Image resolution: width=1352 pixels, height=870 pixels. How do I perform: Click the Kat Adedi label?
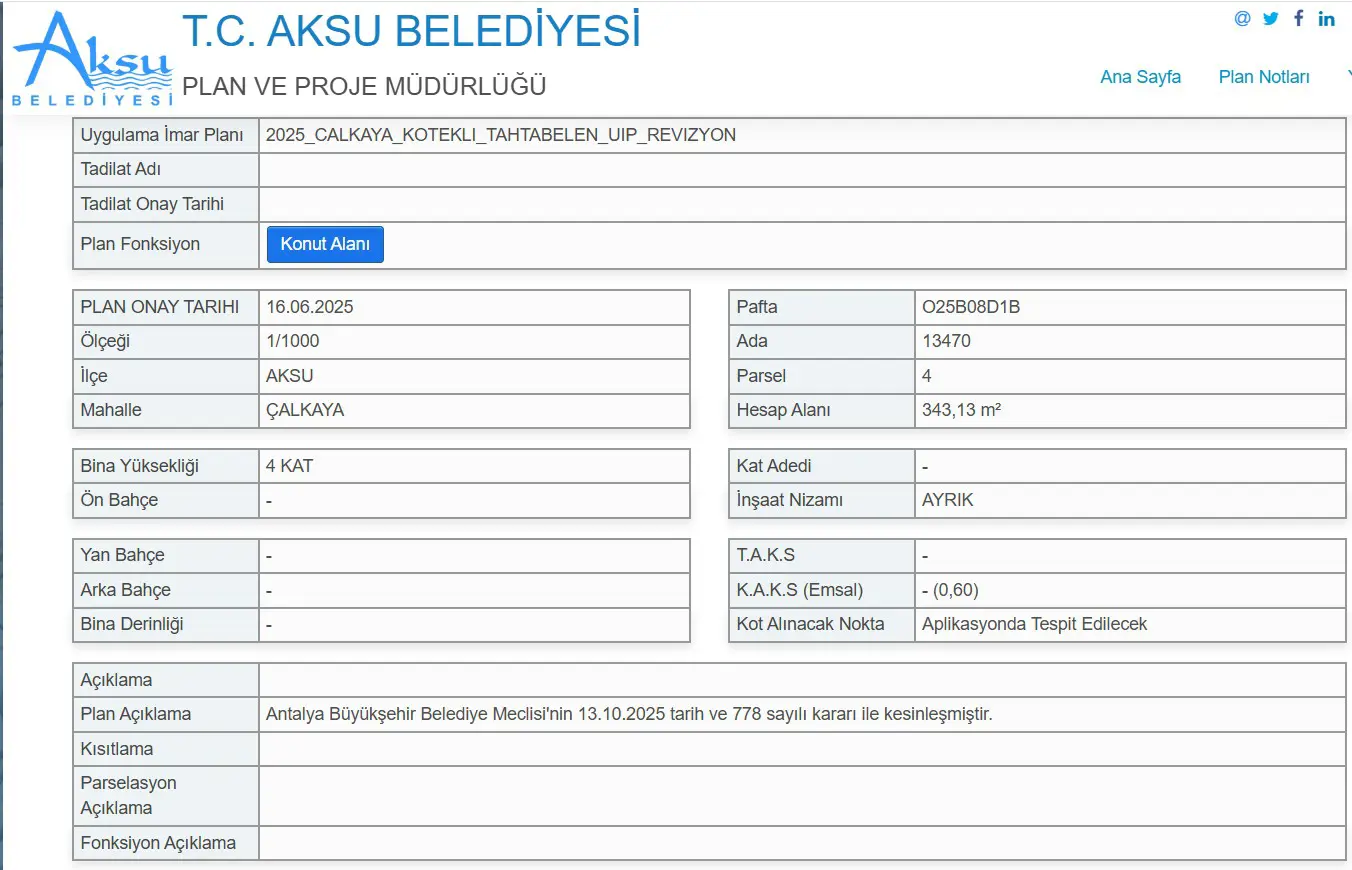(x=774, y=466)
